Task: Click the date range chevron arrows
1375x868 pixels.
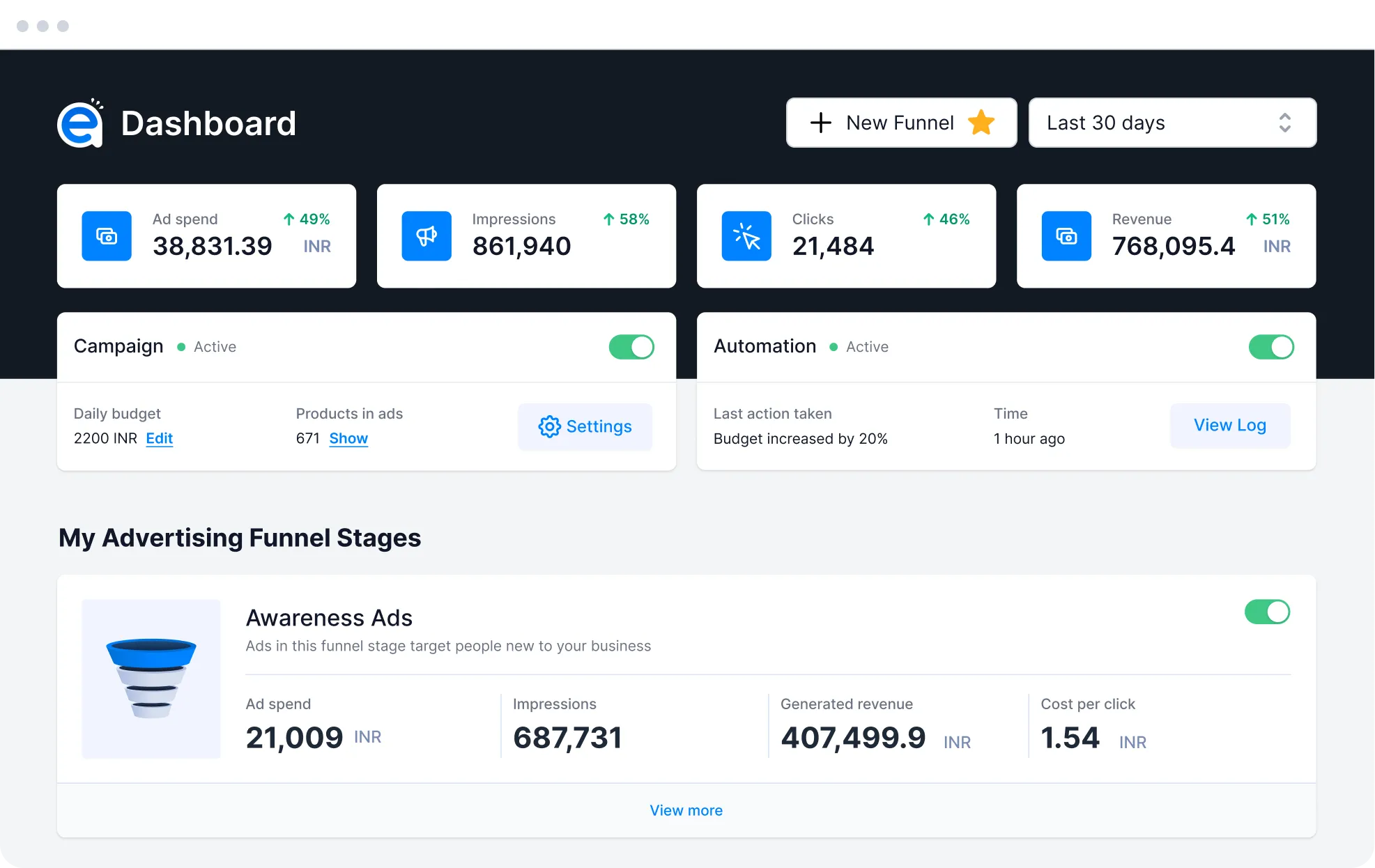Action: pyautogui.click(x=1284, y=123)
